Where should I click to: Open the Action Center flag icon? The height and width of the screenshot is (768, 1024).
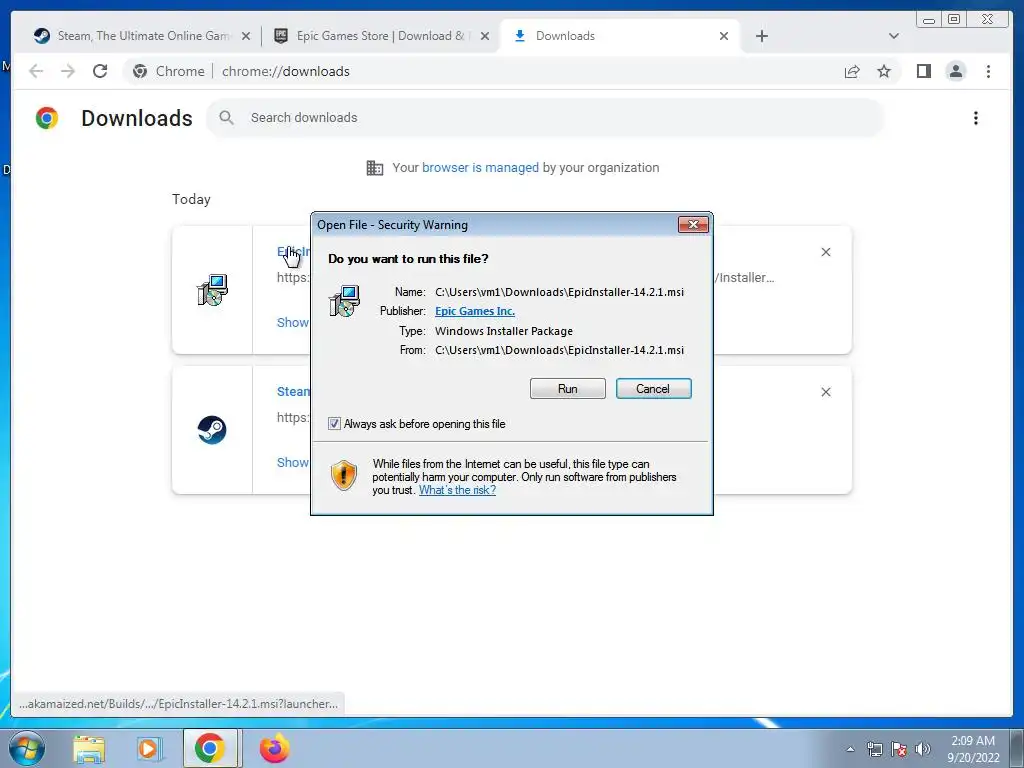(899, 749)
